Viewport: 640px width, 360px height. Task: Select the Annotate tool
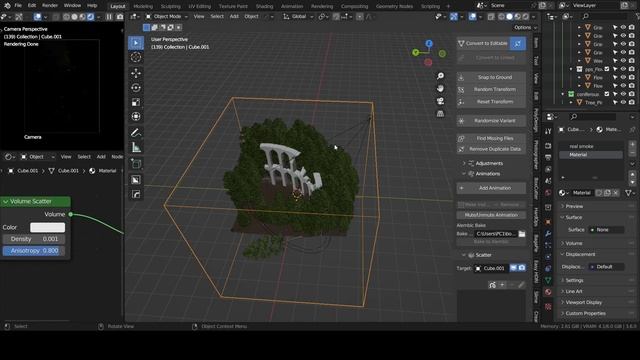coord(136,133)
